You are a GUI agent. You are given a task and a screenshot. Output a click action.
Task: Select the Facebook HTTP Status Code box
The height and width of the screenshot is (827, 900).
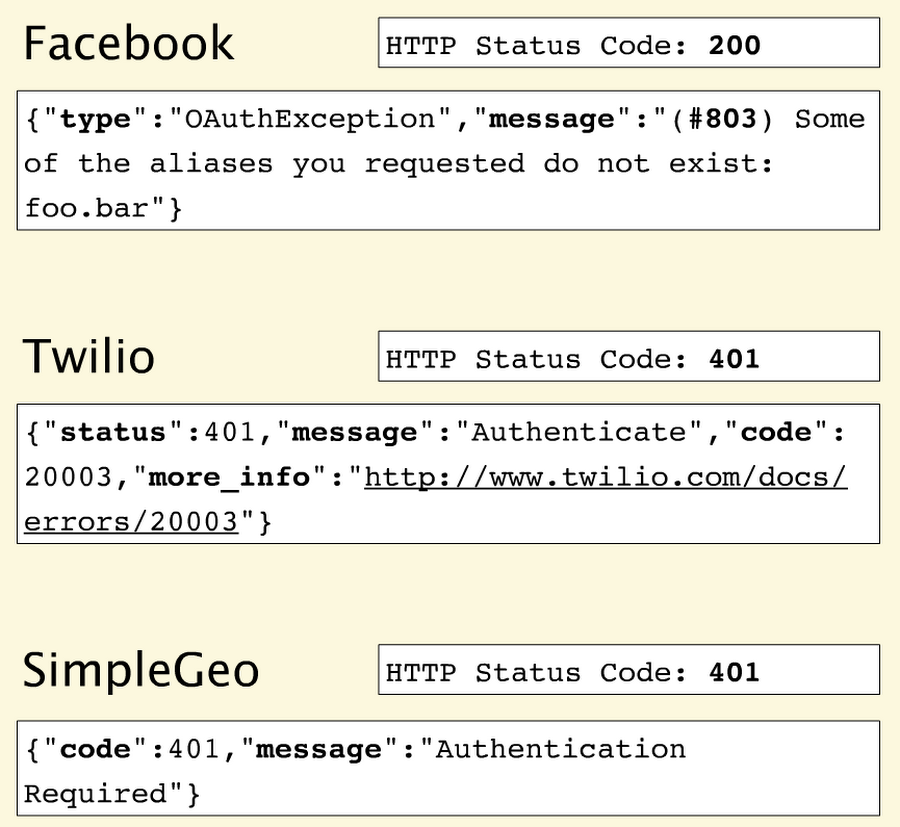point(628,45)
